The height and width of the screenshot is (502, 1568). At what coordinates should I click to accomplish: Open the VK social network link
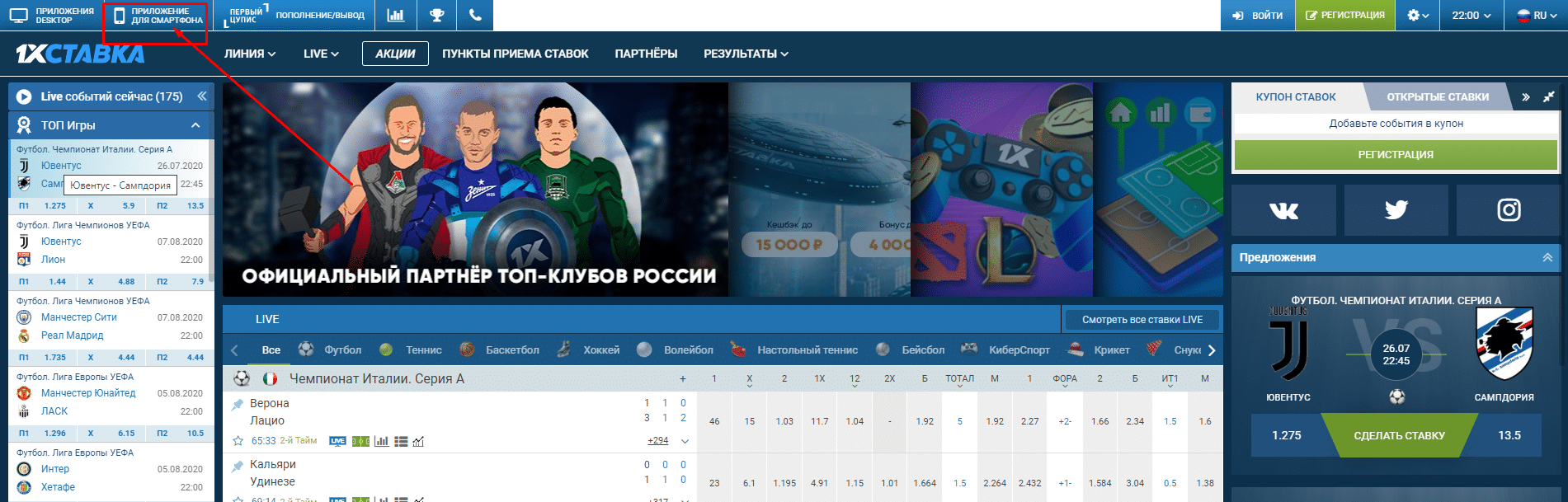point(1283,210)
